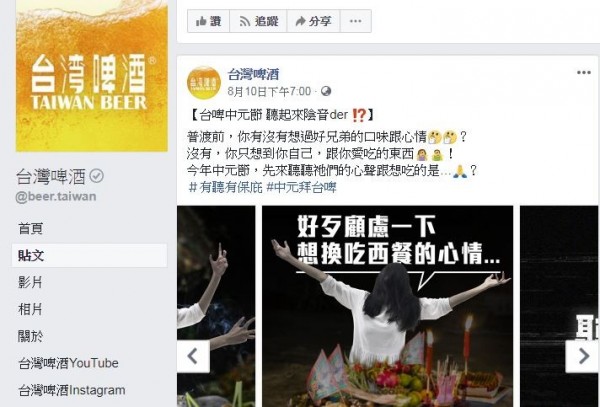Show the previous photo with the left arrow

tap(193, 356)
